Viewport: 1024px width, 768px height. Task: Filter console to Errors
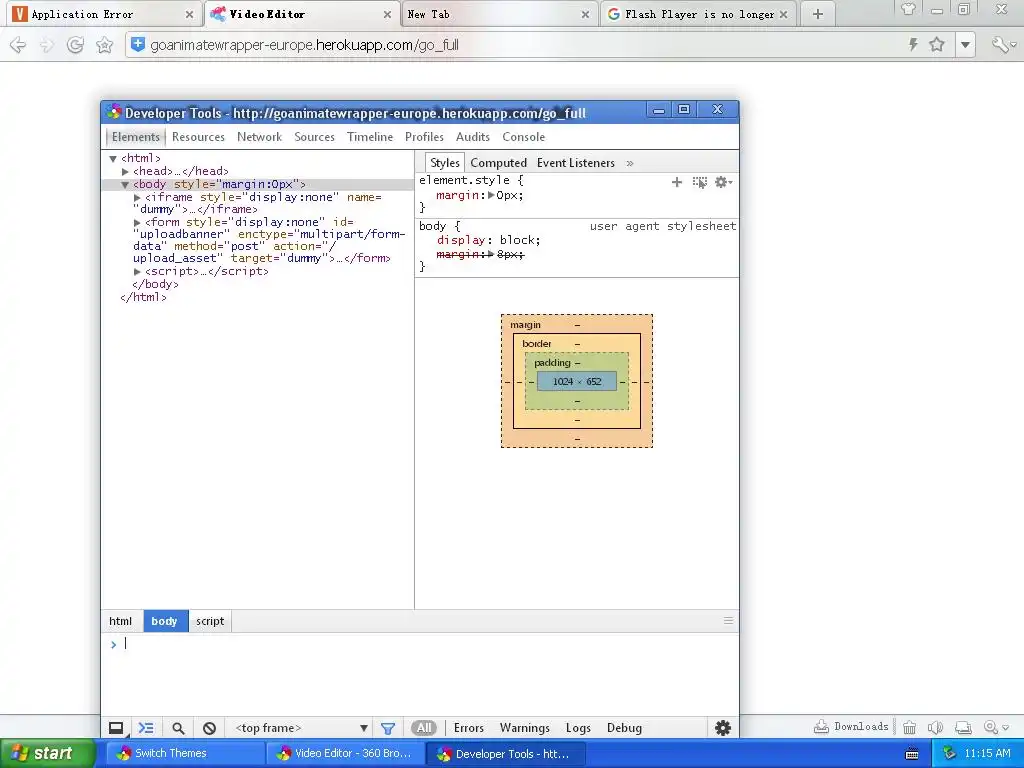click(x=469, y=728)
